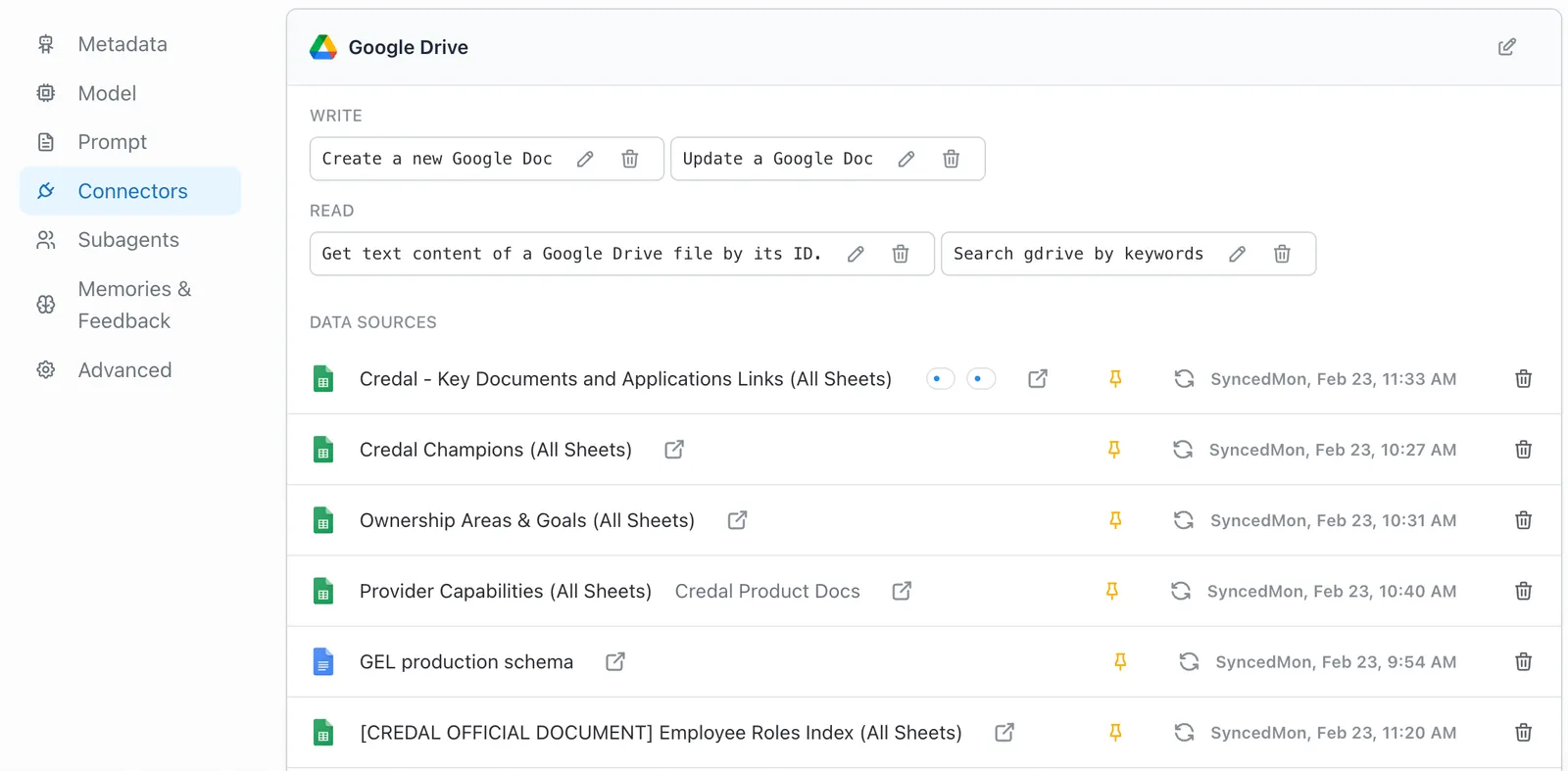
Task: Delete the GEL production schema source
Action: pyautogui.click(x=1523, y=662)
